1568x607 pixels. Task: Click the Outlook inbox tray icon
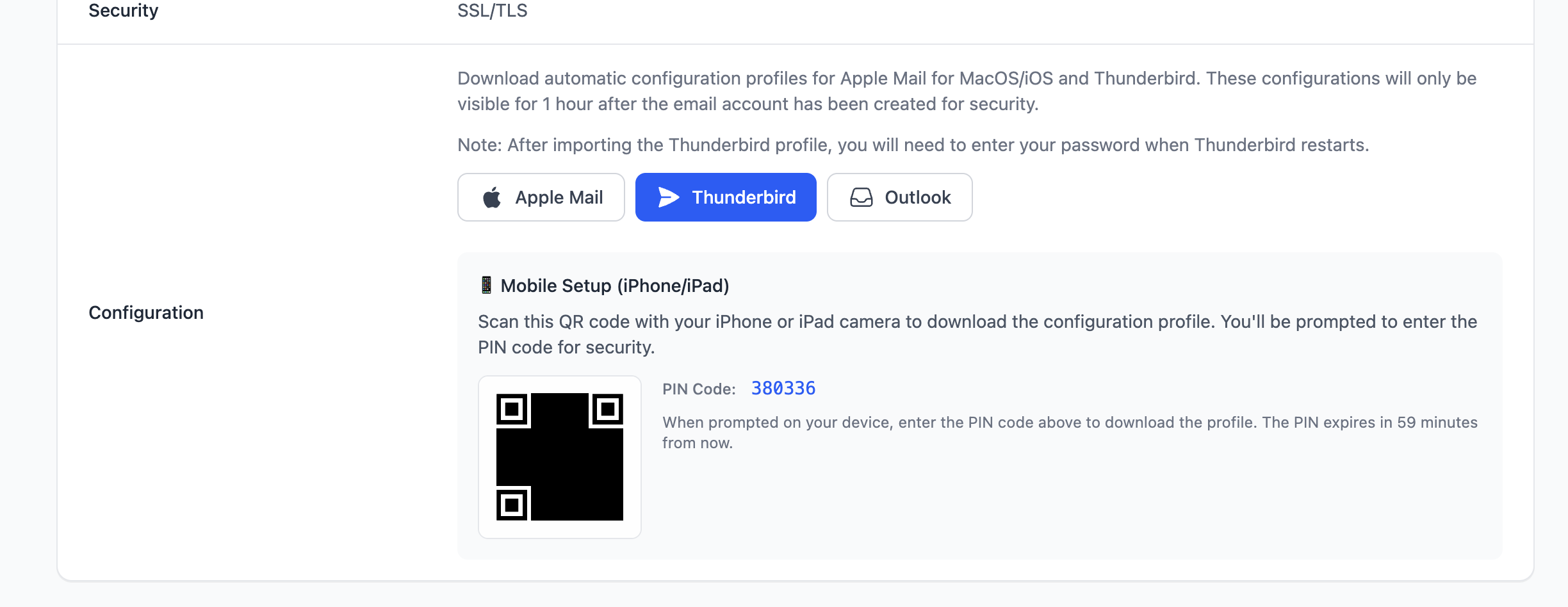pos(860,197)
